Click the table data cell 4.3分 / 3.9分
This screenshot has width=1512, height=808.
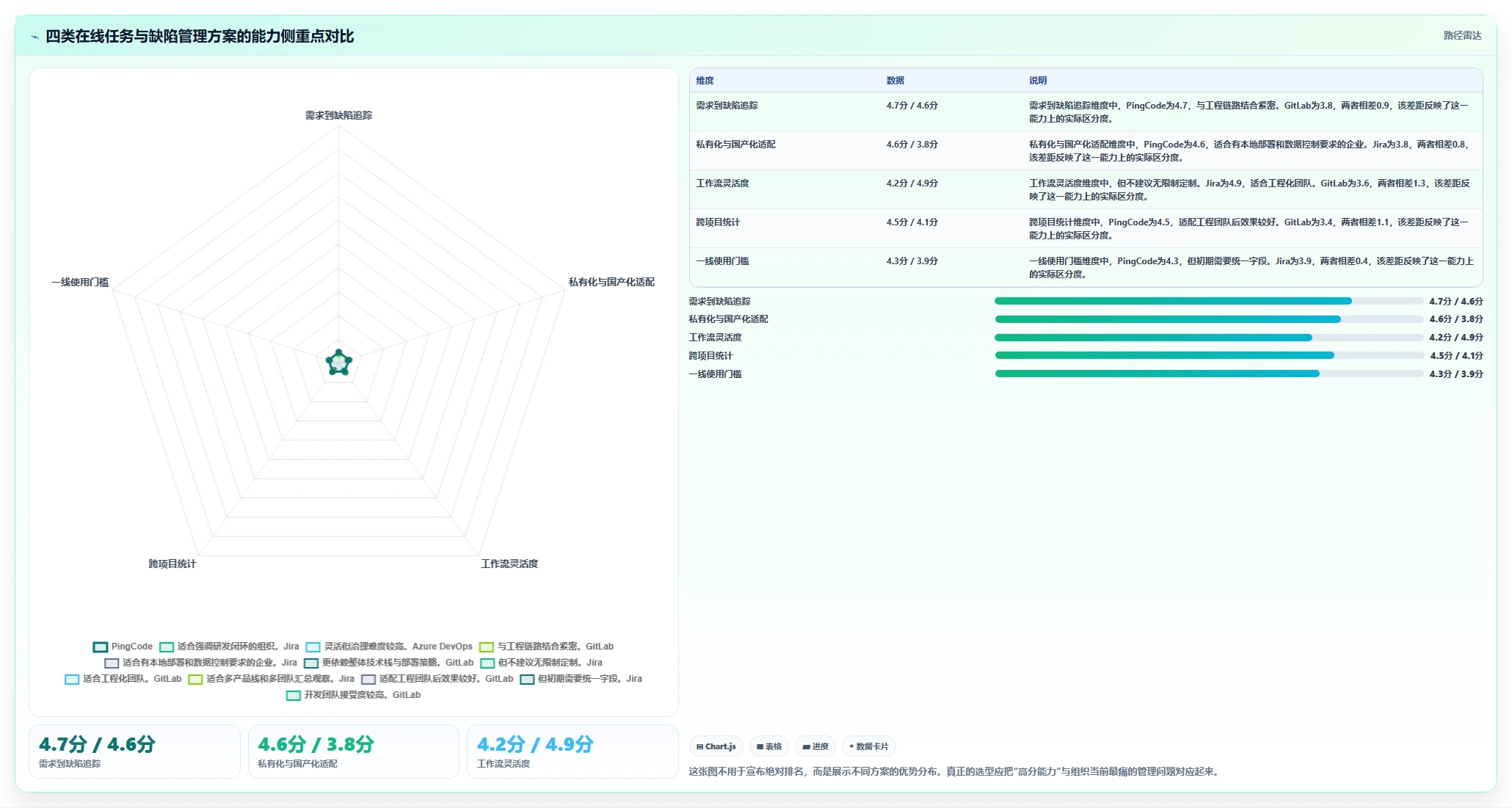(912, 261)
